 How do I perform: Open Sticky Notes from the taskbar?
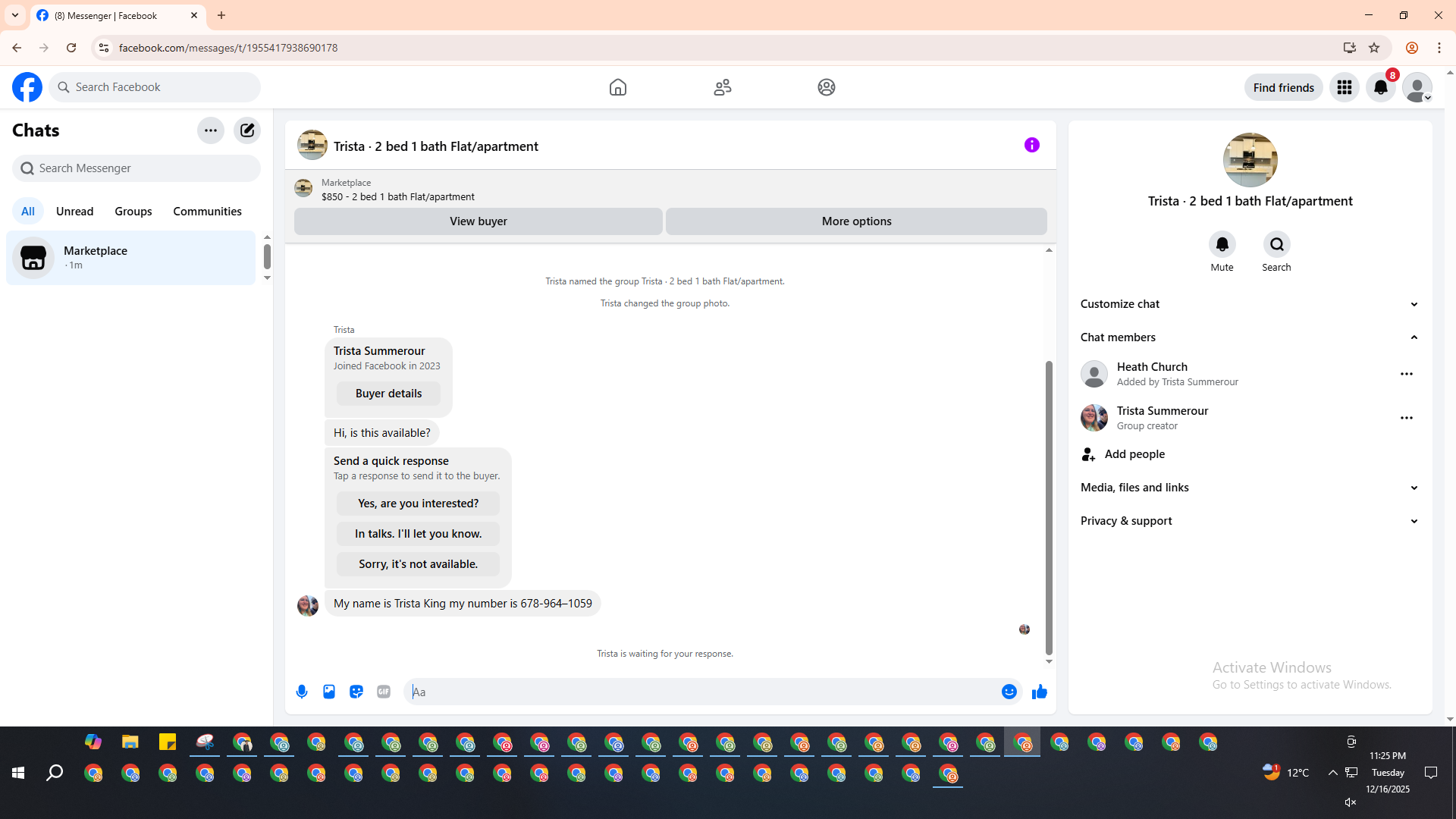coord(168,742)
